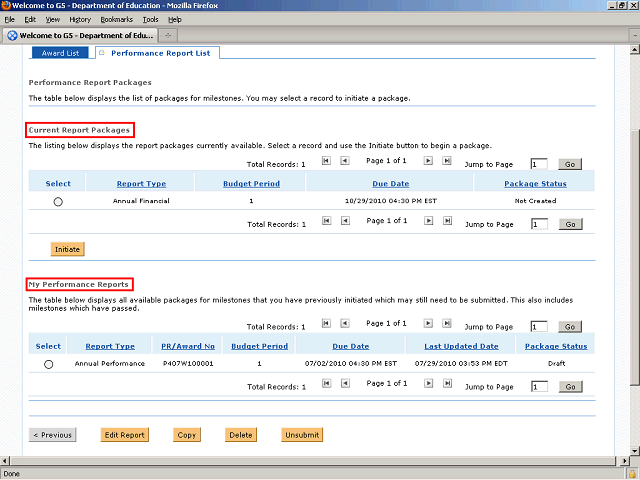Jump to last page in Current Report Packages top pager

[x=447, y=160]
